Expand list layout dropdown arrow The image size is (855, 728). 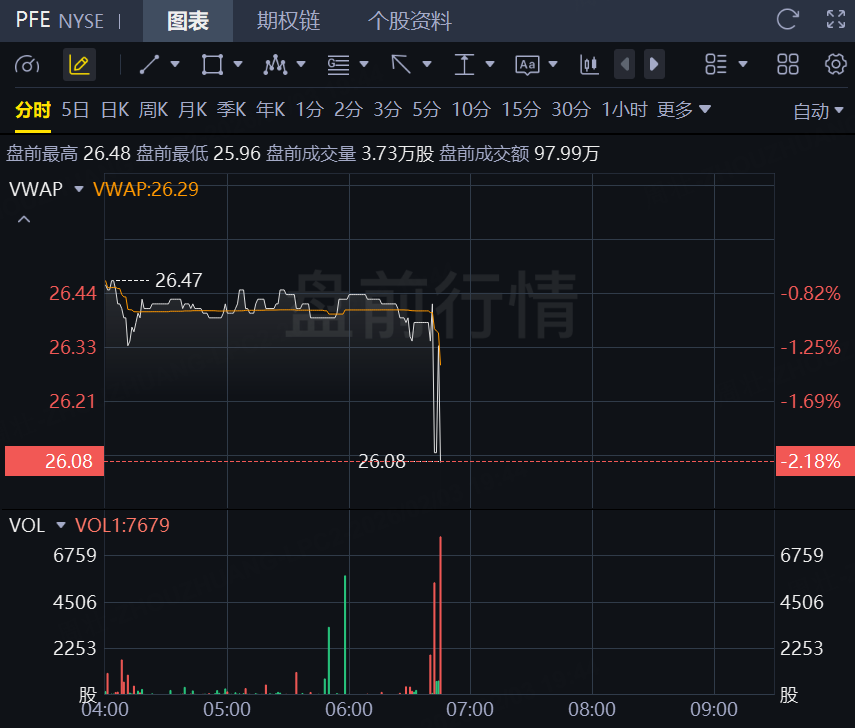click(743, 64)
